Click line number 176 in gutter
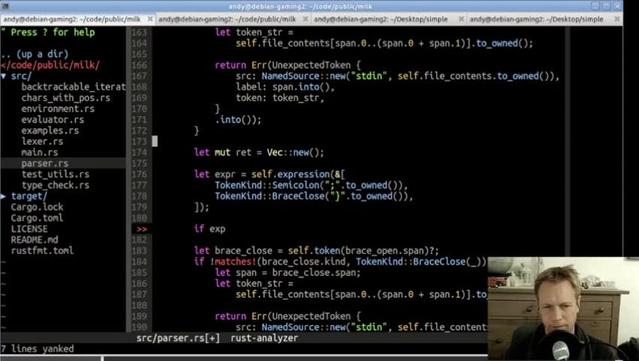Viewport: 639px width, 361px height. pyautogui.click(x=139, y=174)
